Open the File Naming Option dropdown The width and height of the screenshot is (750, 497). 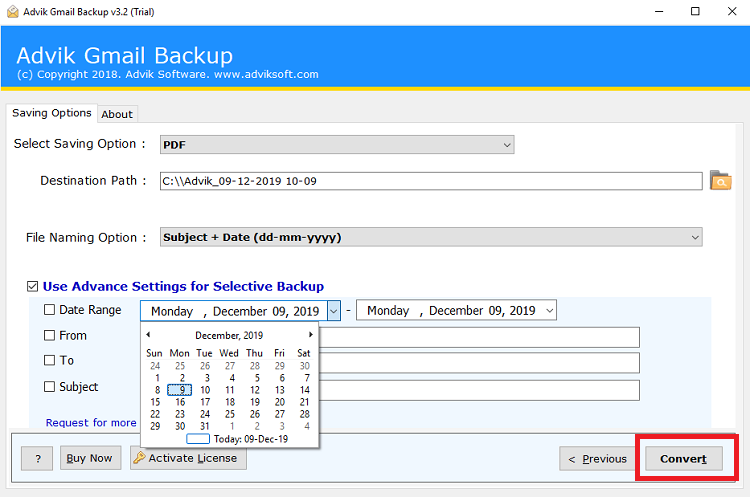click(431, 237)
